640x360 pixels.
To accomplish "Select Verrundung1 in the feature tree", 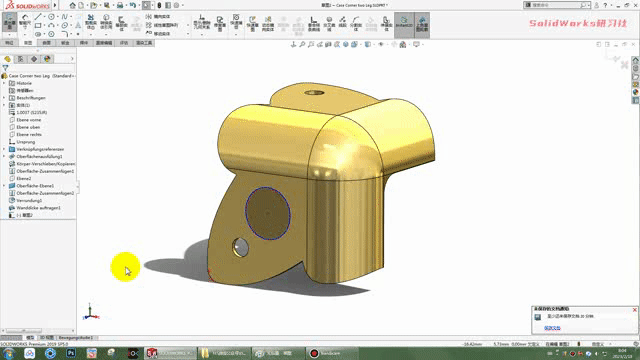I will 29,200.
